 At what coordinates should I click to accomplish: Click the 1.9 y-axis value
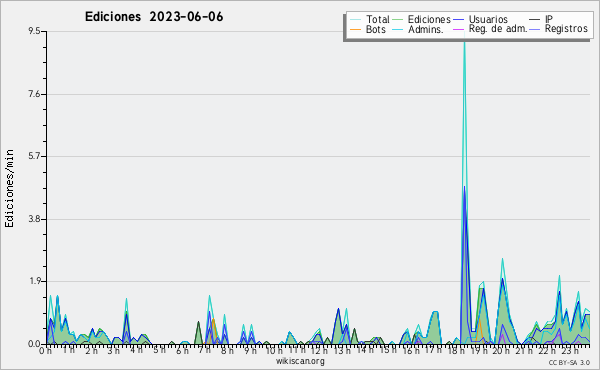pos(34,282)
